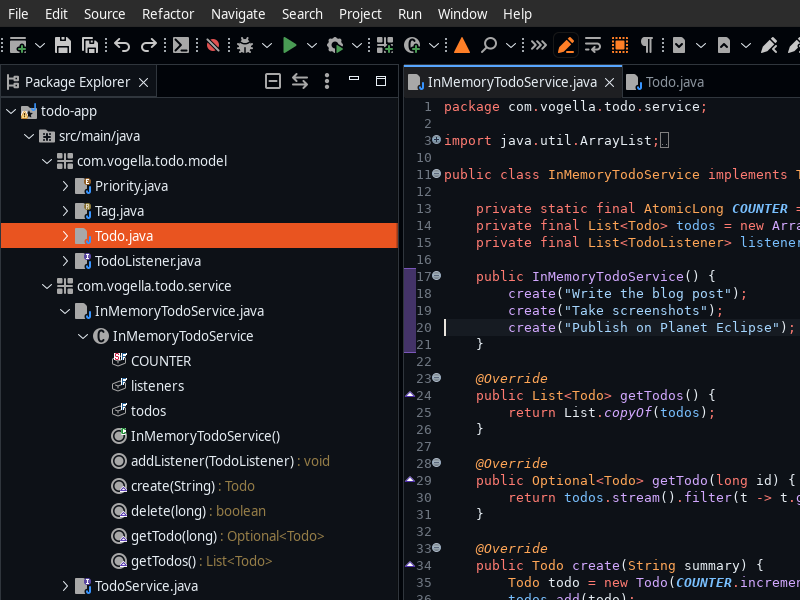Collapse the getTodos fold at line 23
Viewport: 800px width, 600px height.
(x=436, y=378)
